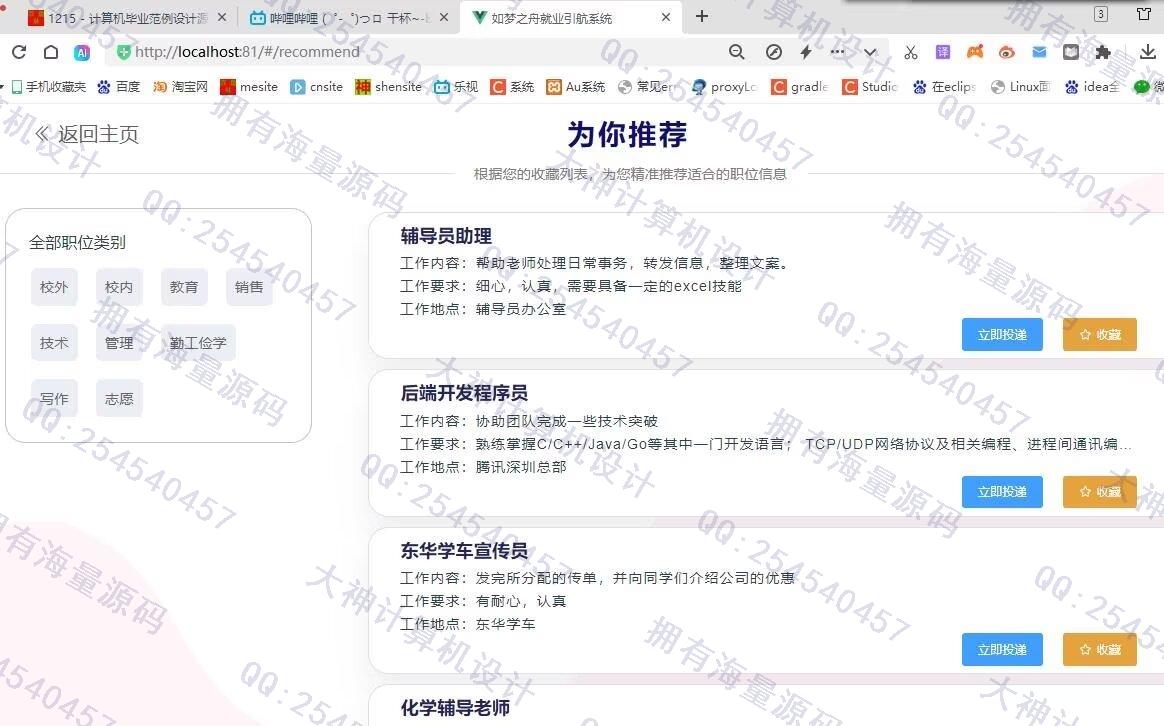Favorite the 后端开发程序员 job
Screen dimensions: 1164x726
1099,491
